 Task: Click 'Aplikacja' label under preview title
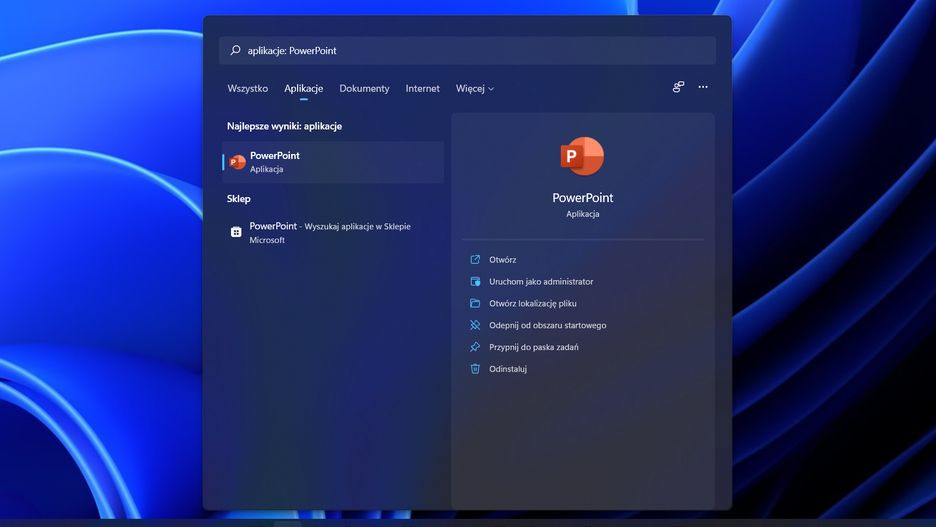[583, 214]
